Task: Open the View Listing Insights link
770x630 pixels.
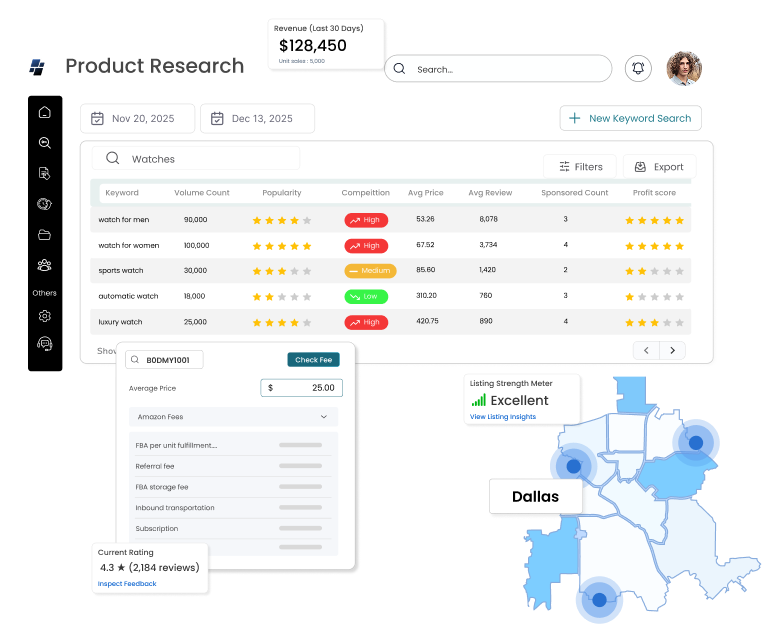Action: click(x=503, y=417)
